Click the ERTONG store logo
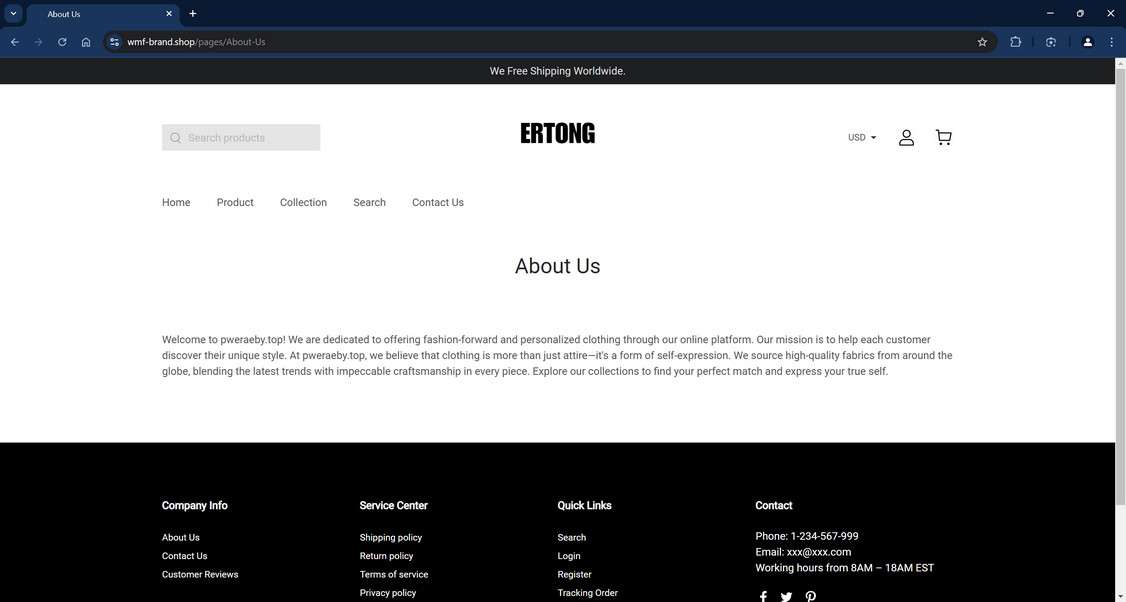Screen dimensions: 1126x602 (557, 134)
